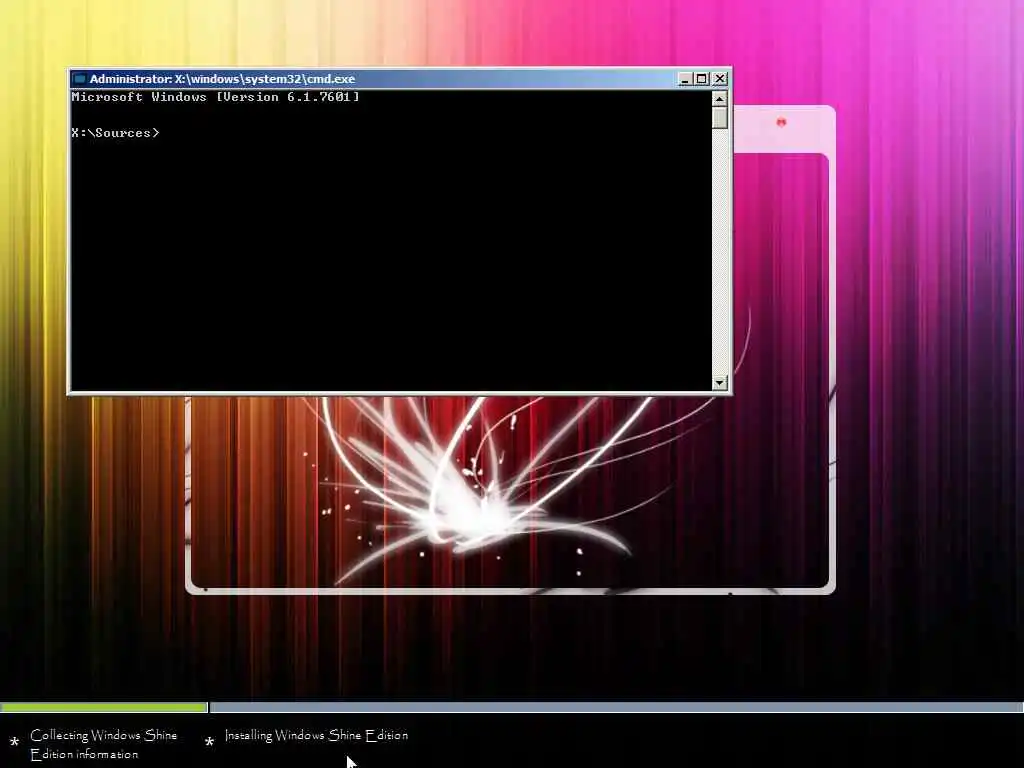Click the X:\Sources> prompt line

(x=115, y=133)
